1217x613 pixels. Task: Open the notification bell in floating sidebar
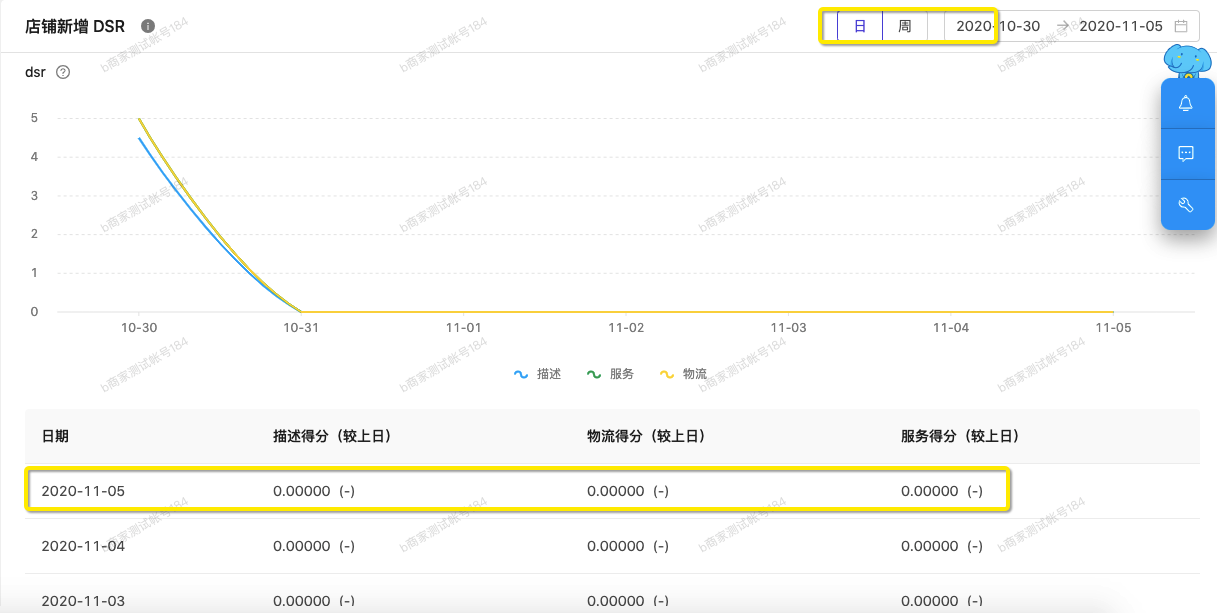click(1186, 104)
